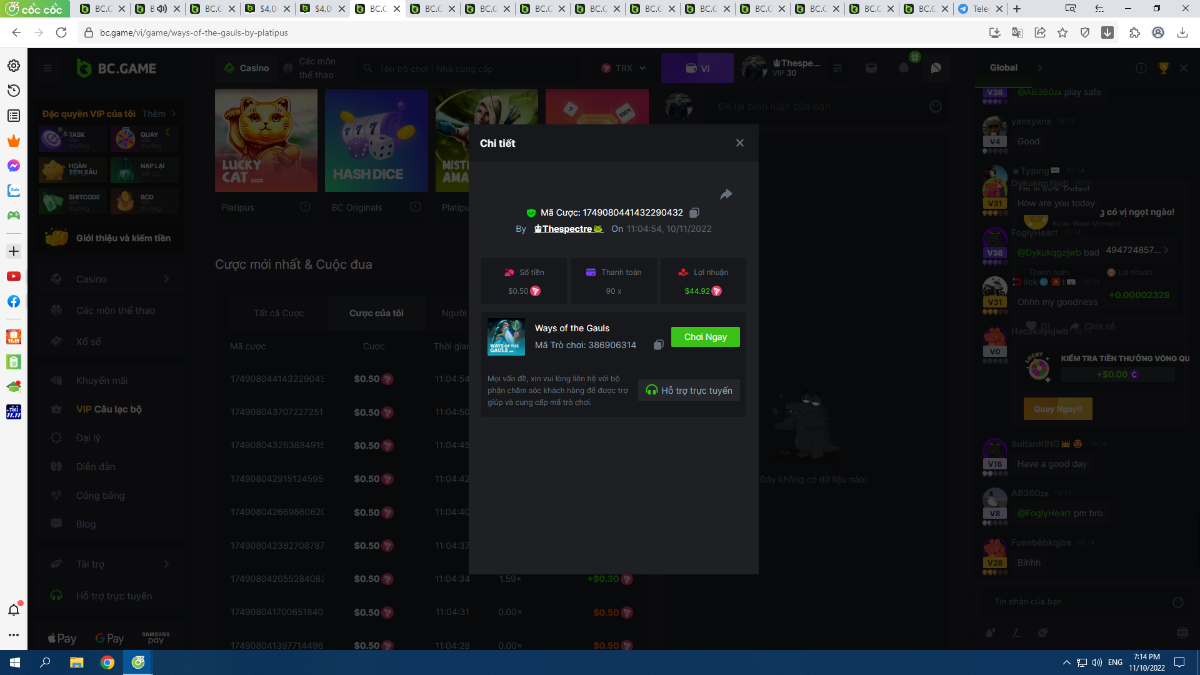The width and height of the screenshot is (1200, 675).
Task: Switch to Cược của tôi tab
Action: (376, 313)
